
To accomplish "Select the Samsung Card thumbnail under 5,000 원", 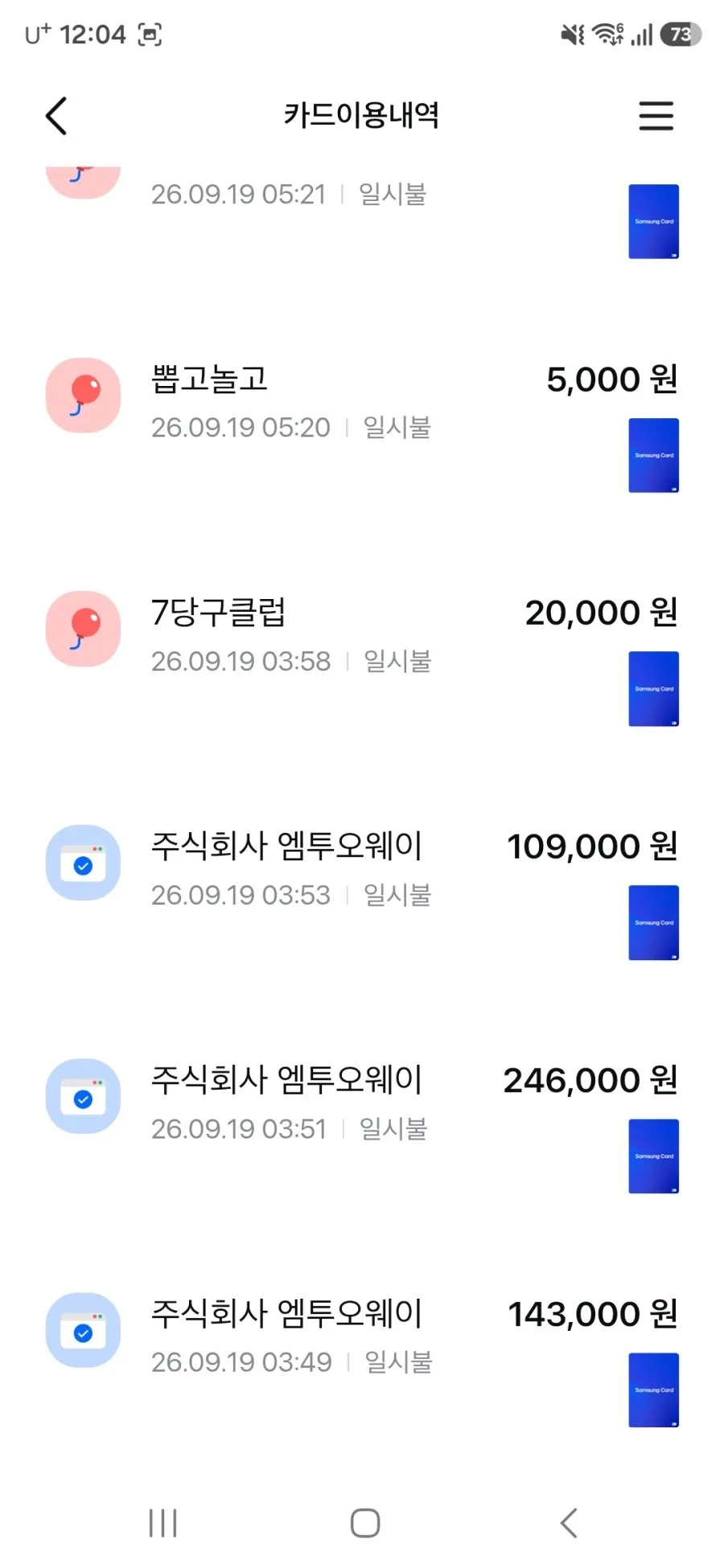I will coord(653,455).
